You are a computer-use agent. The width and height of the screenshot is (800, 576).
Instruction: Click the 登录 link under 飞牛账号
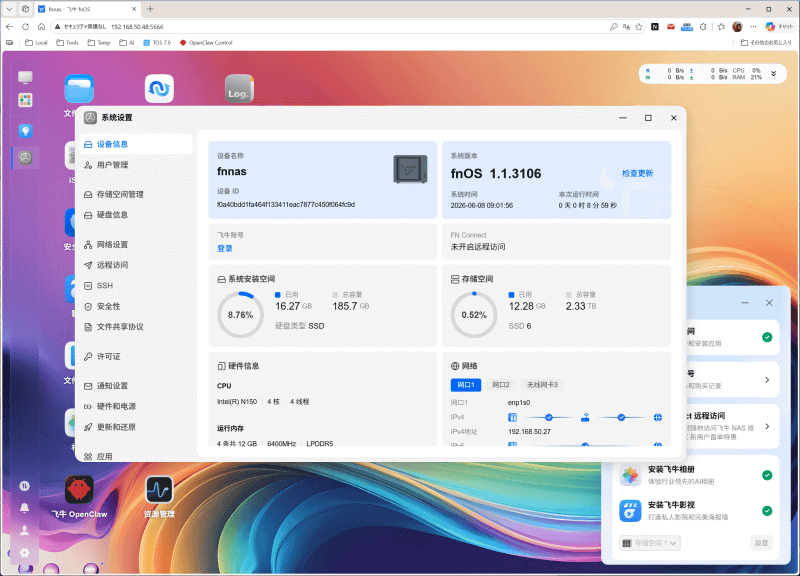click(225, 248)
